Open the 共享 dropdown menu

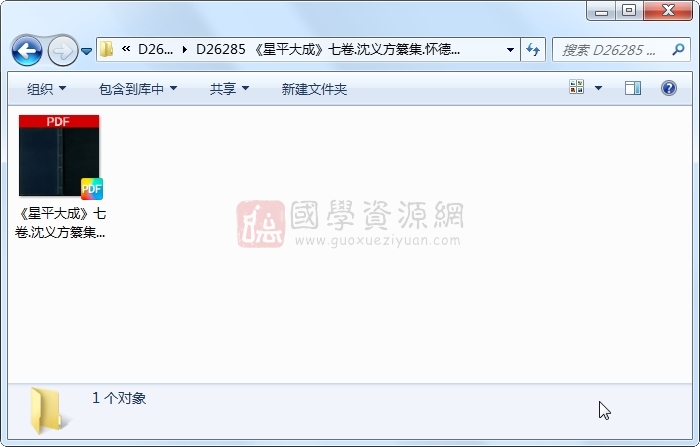tap(229, 89)
